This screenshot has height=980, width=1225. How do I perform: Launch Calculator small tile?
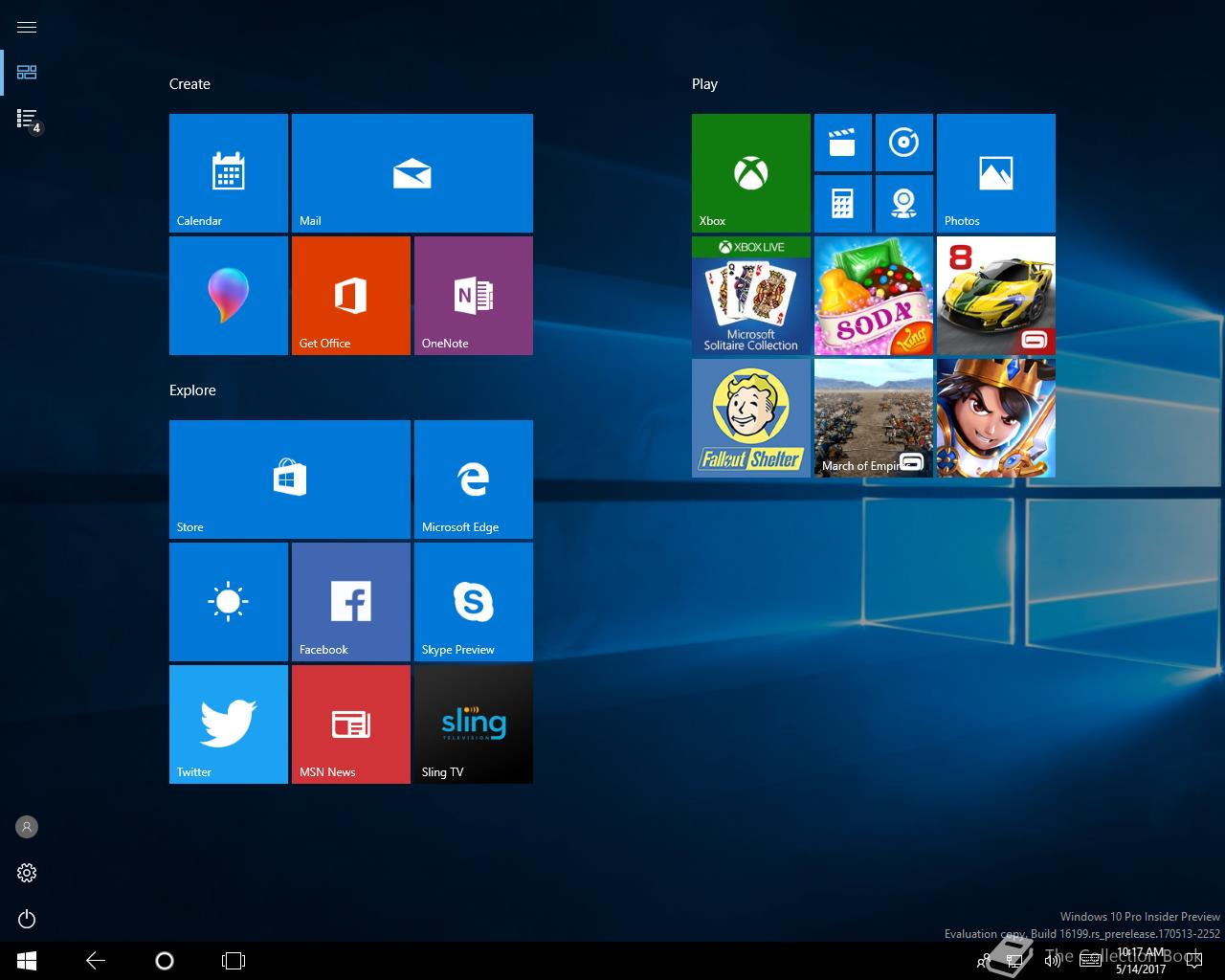(x=843, y=204)
